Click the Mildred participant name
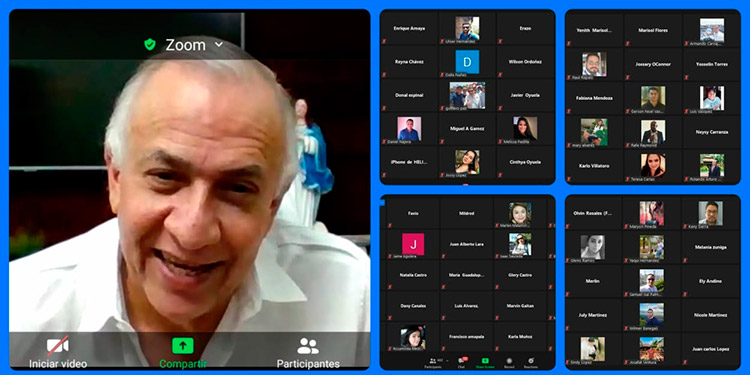The height and width of the screenshot is (375, 750). coord(466,213)
